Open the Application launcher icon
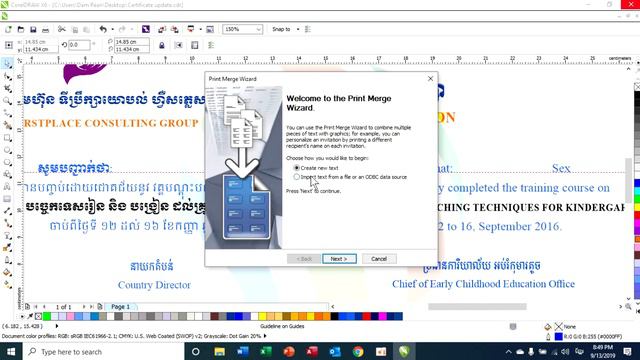 191,29
